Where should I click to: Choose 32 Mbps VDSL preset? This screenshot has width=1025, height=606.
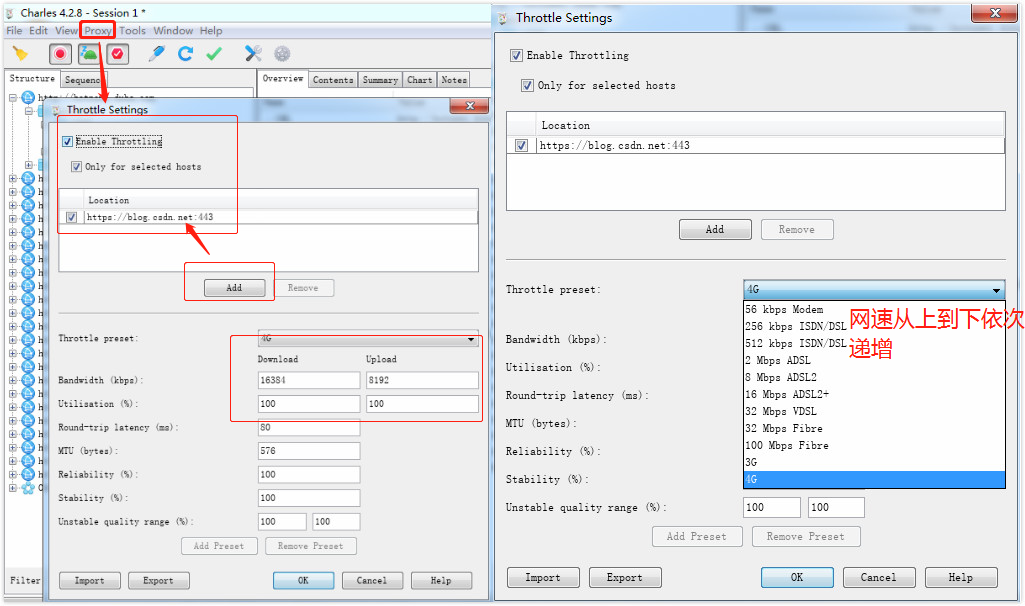pos(874,411)
